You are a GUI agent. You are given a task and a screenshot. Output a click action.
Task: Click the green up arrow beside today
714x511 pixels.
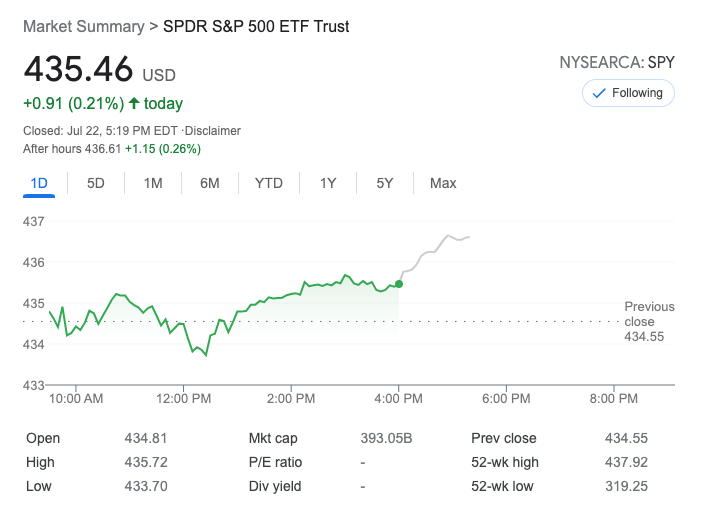click(134, 103)
